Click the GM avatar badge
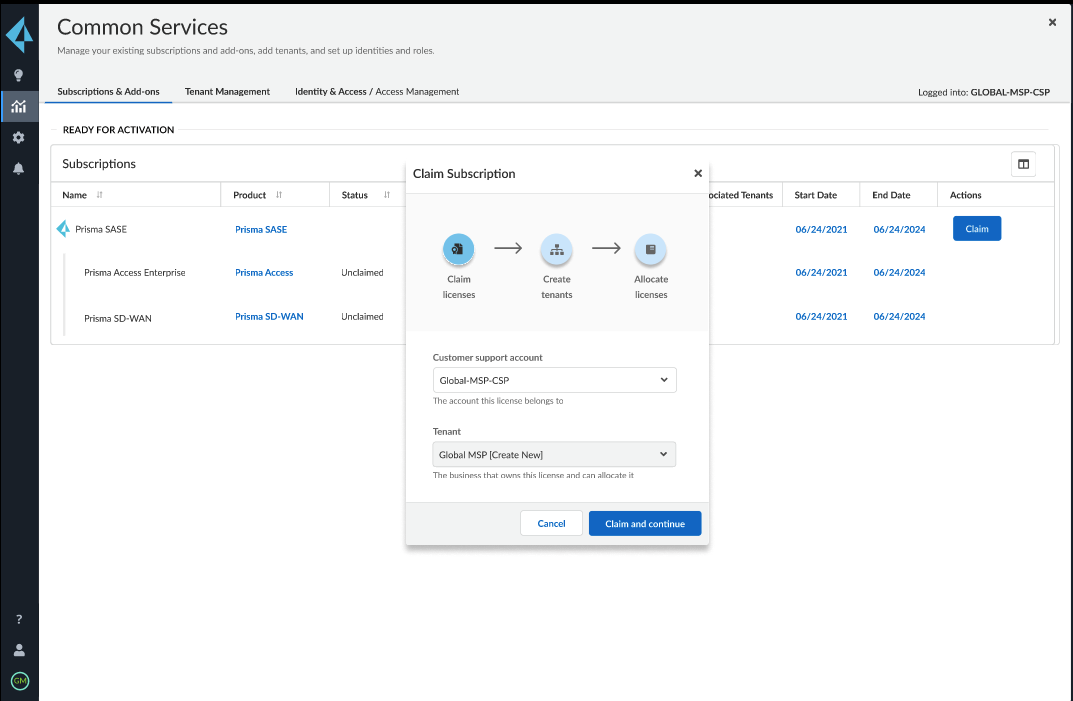The width and height of the screenshot is (1073, 701). 20,680
